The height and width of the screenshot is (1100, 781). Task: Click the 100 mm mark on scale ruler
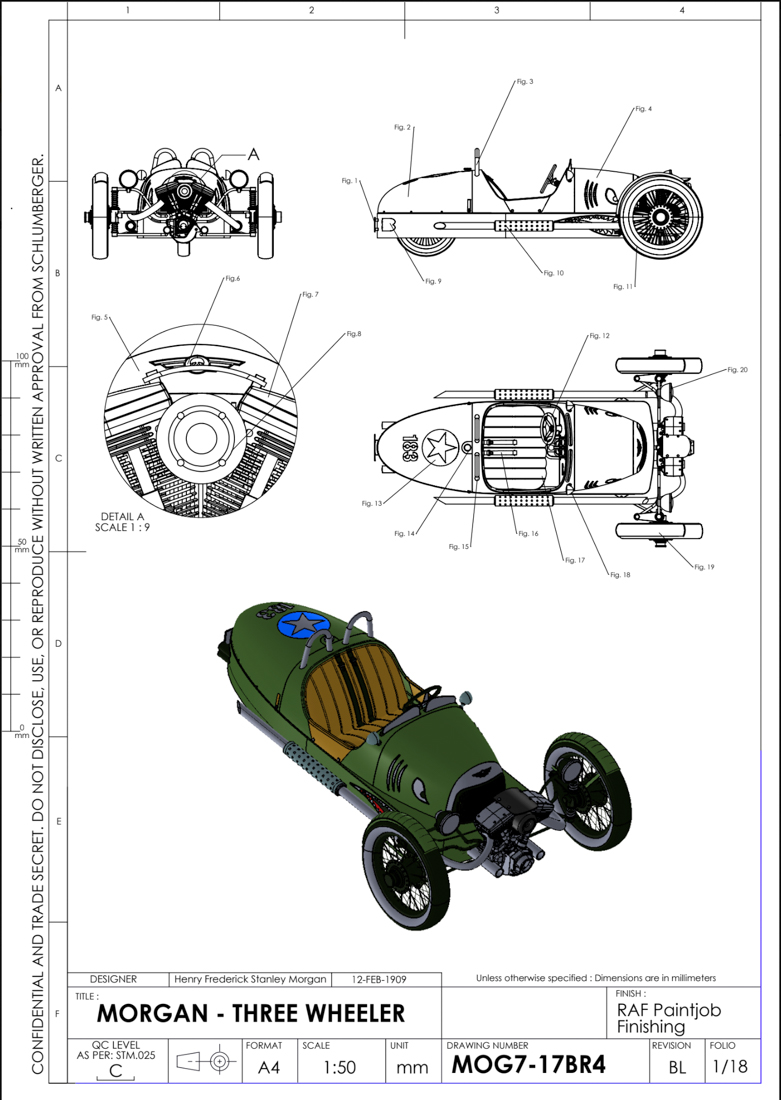[x=22, y=360]
